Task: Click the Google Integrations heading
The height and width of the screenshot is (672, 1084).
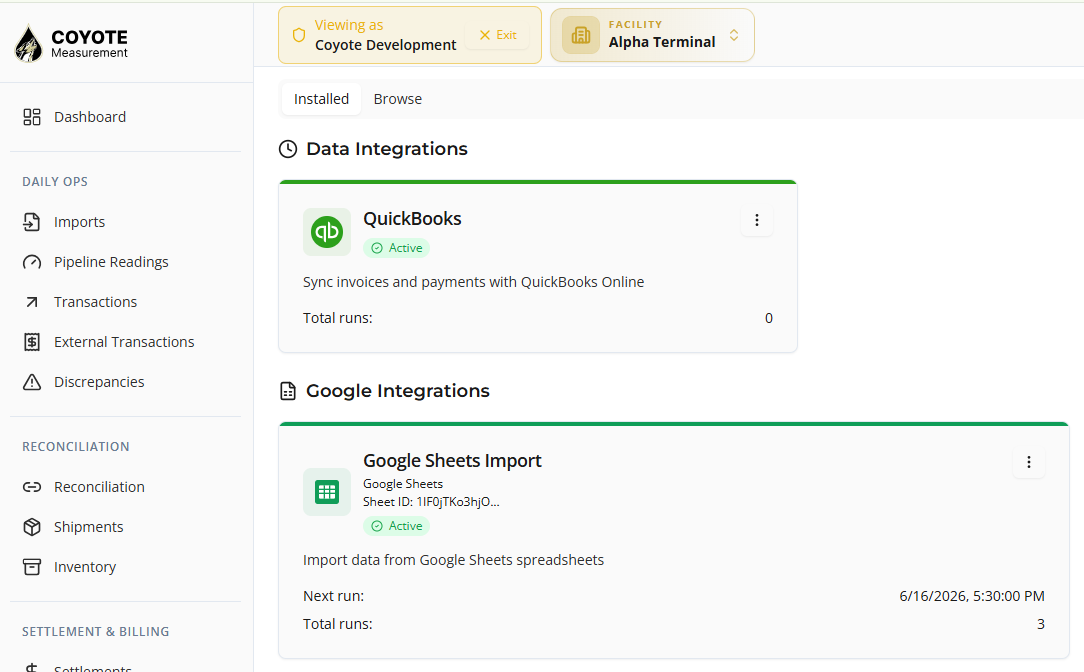Action: click(x=398, y=391)
